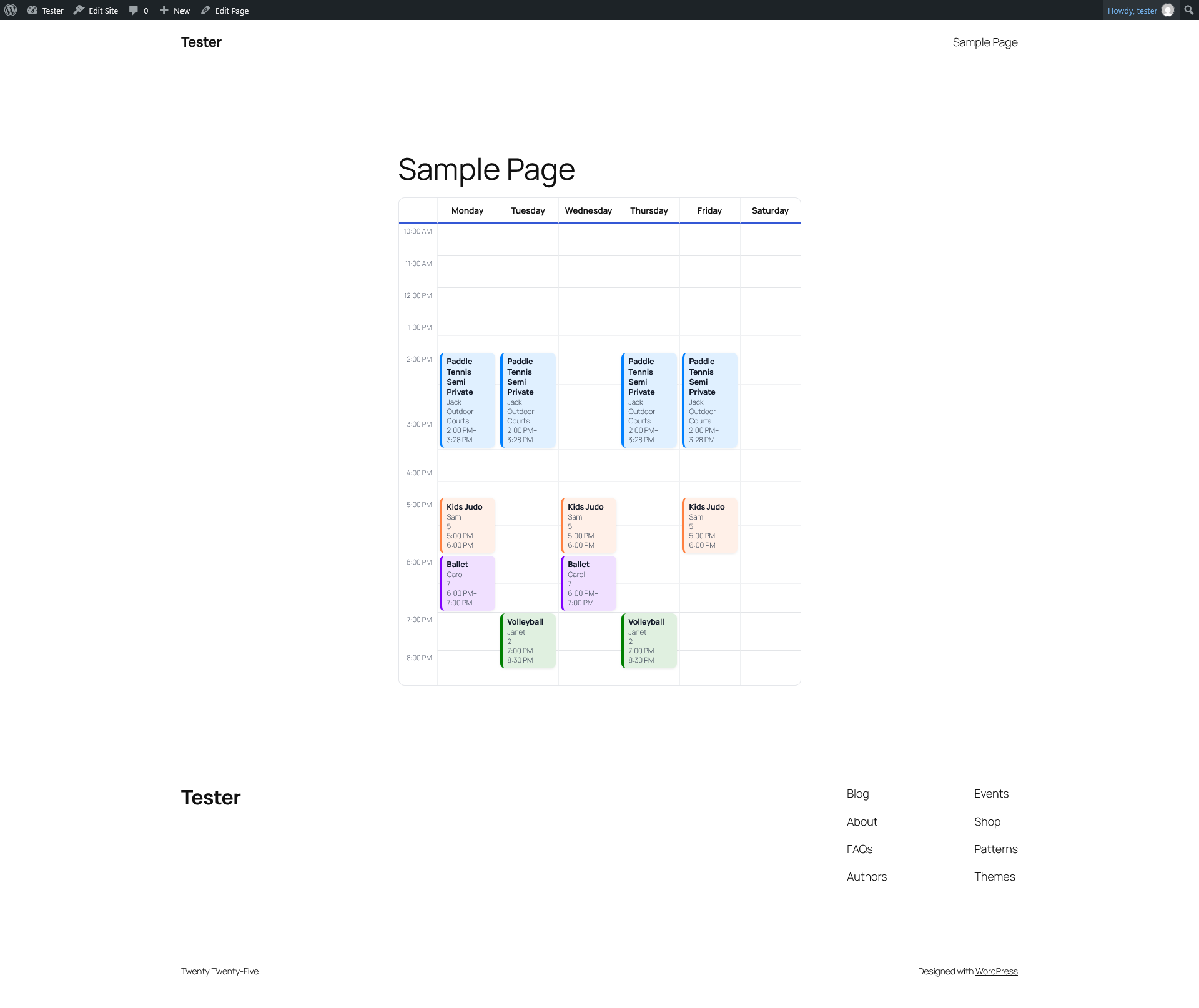Image resolution: width=1199 pixels, height=1008 pixels.
Task: Open the Patterns footer link
Action: pos(995,849)
